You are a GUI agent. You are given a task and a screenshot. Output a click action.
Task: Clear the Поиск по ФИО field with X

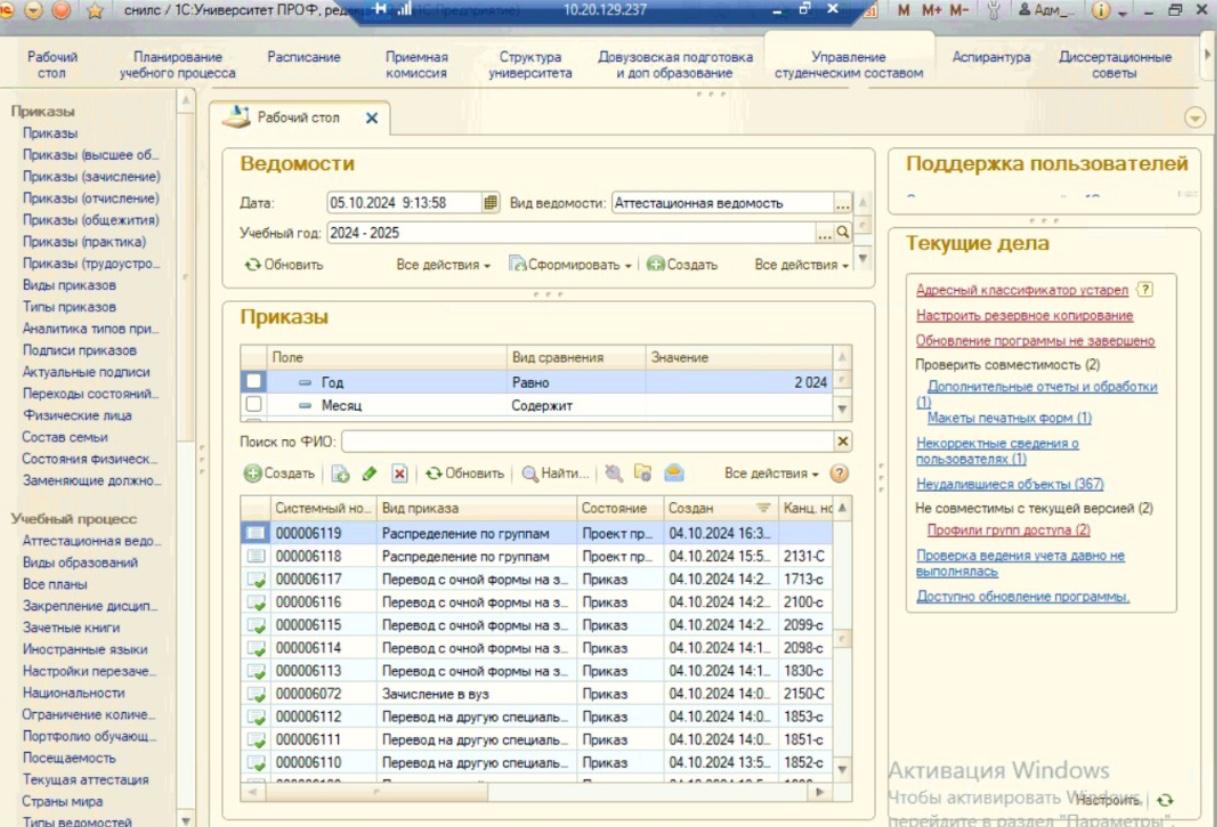tap(843, 441)
